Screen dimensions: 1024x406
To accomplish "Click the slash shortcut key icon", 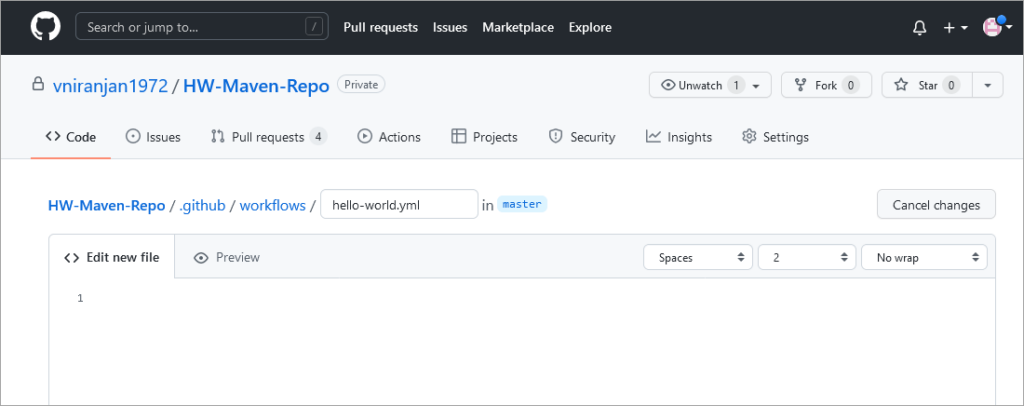I will (x=314, y=27).
